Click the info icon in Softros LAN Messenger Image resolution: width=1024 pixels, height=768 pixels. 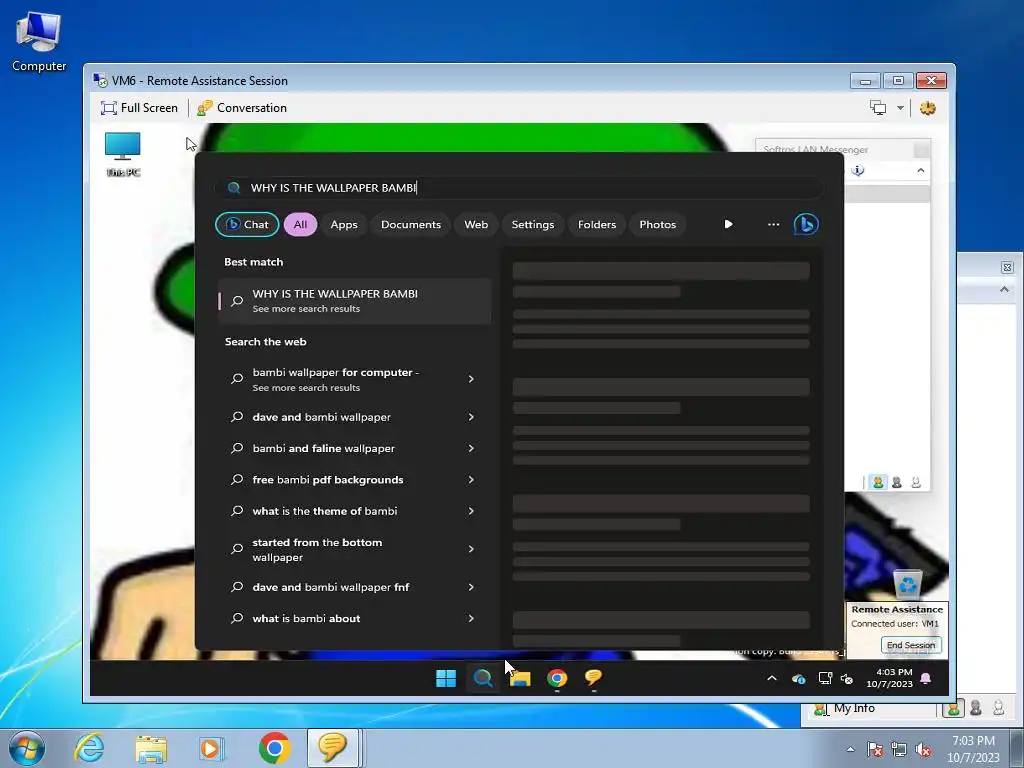[858, 170]
